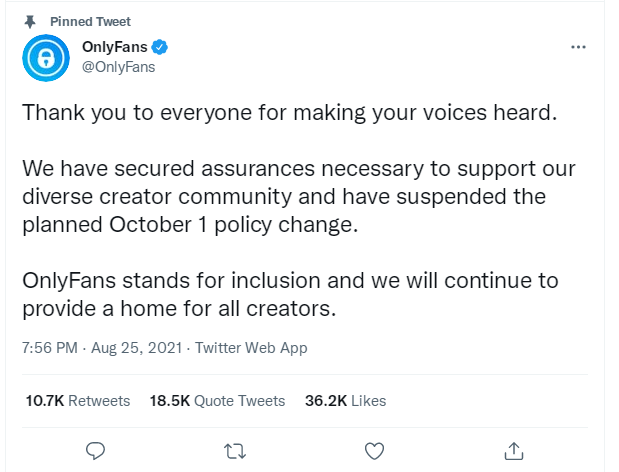View the 10.7K Retweets list
This screenshot has width=619, height=472.
point(77,400)
